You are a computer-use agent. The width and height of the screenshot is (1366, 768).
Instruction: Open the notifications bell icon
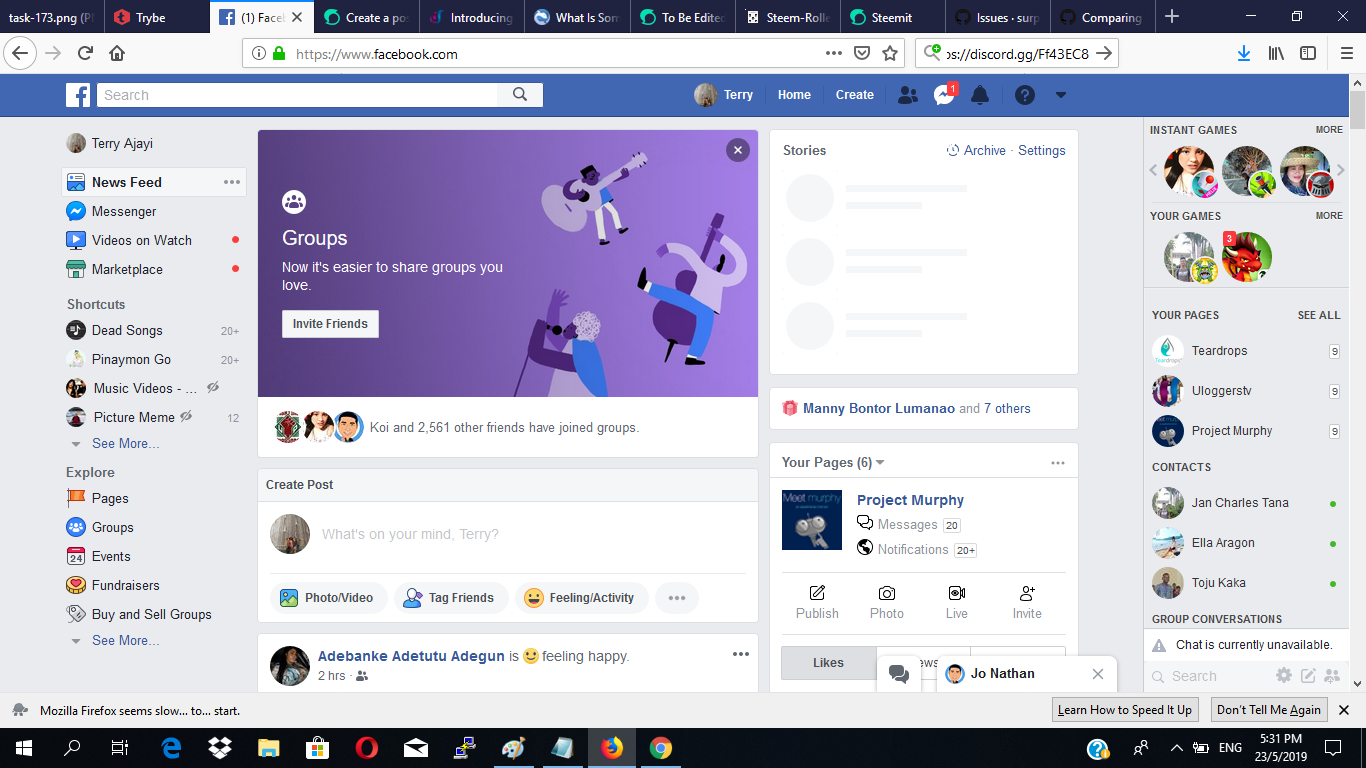click(980, 95)
